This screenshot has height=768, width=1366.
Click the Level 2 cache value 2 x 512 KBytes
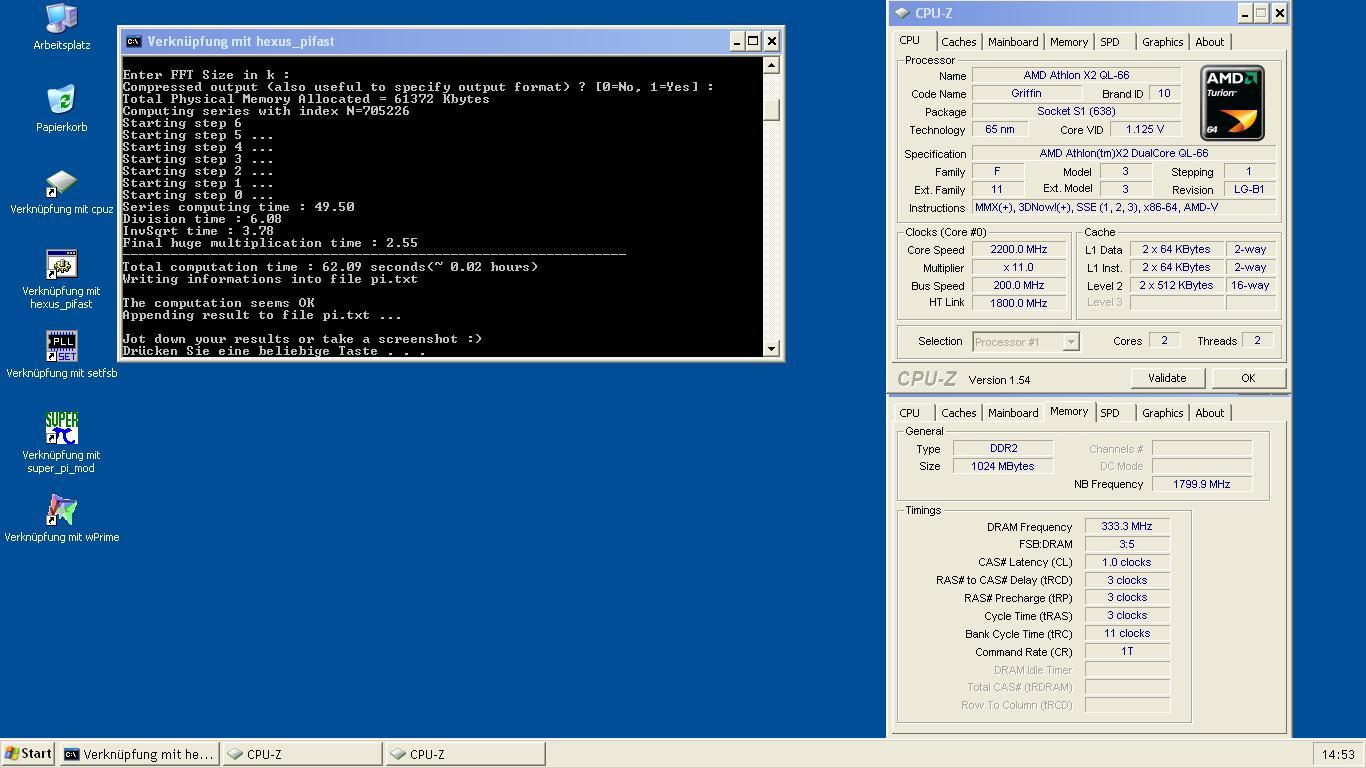pos(1176,286)
